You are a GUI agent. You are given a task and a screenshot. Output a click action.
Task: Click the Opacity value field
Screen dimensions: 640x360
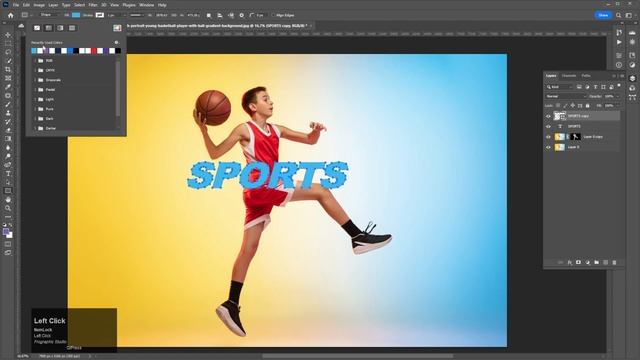pos(609,96)
